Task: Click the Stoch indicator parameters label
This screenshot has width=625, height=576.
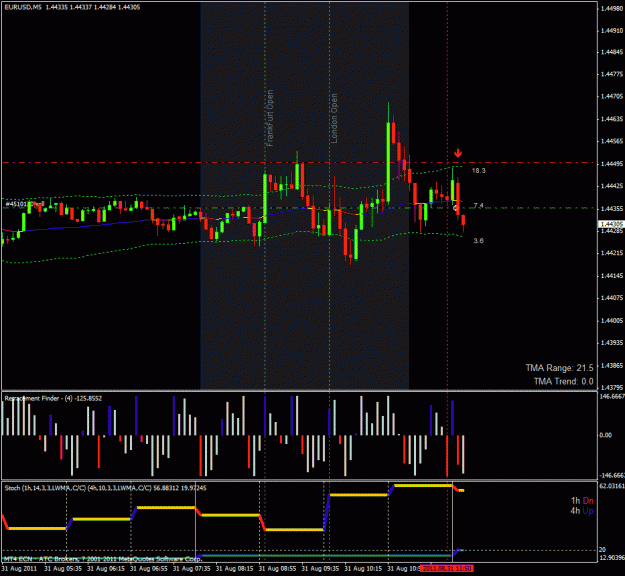Action: coord(105,488)
